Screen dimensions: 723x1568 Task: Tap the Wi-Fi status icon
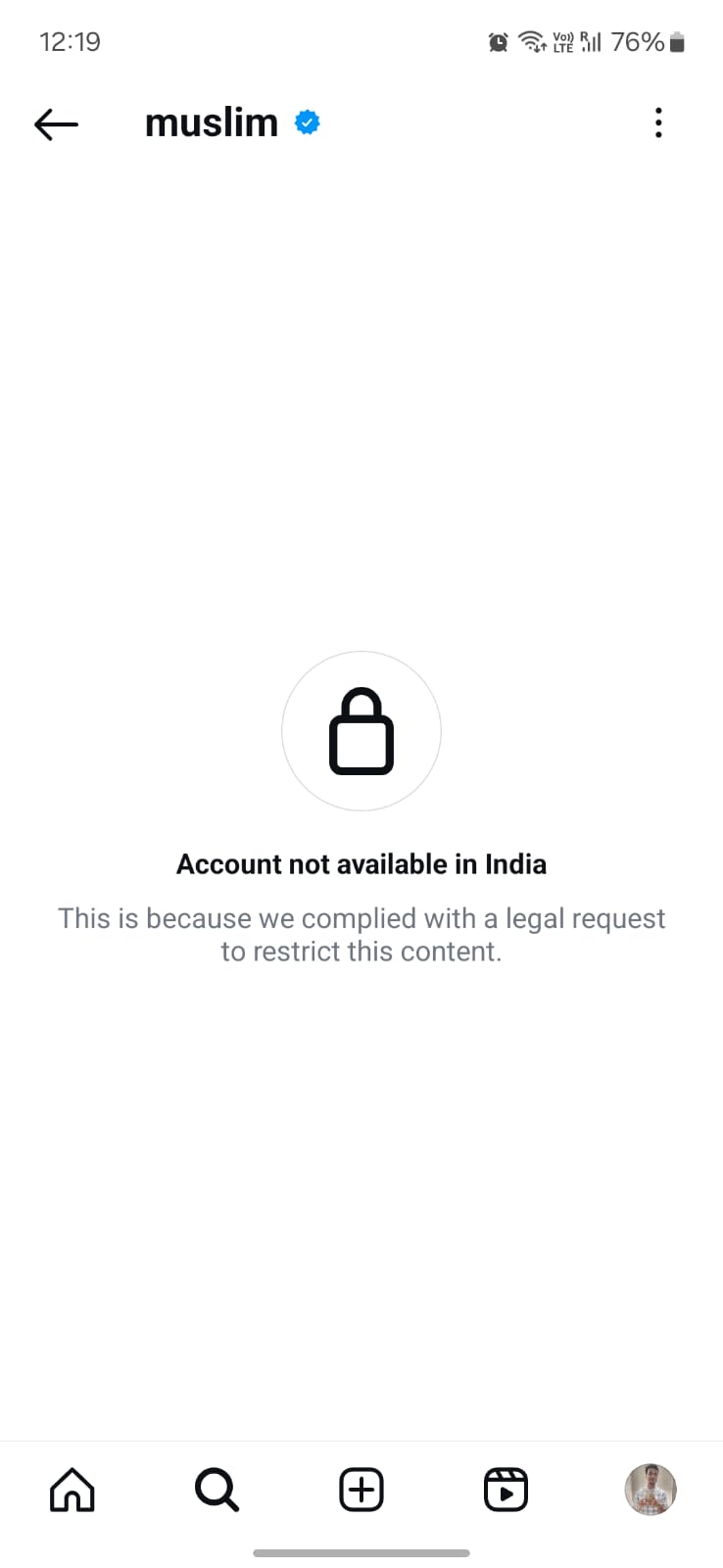click(532, 41)
